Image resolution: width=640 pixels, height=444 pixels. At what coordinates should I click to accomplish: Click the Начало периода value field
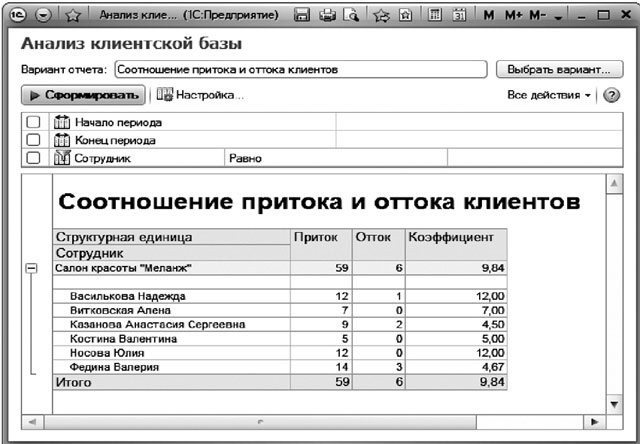click(x=480, y=122)
